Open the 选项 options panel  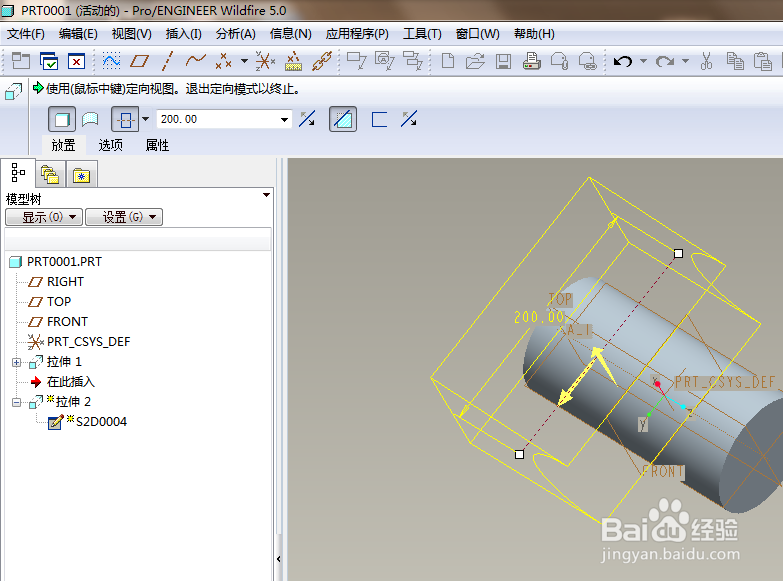click(110, 145)
